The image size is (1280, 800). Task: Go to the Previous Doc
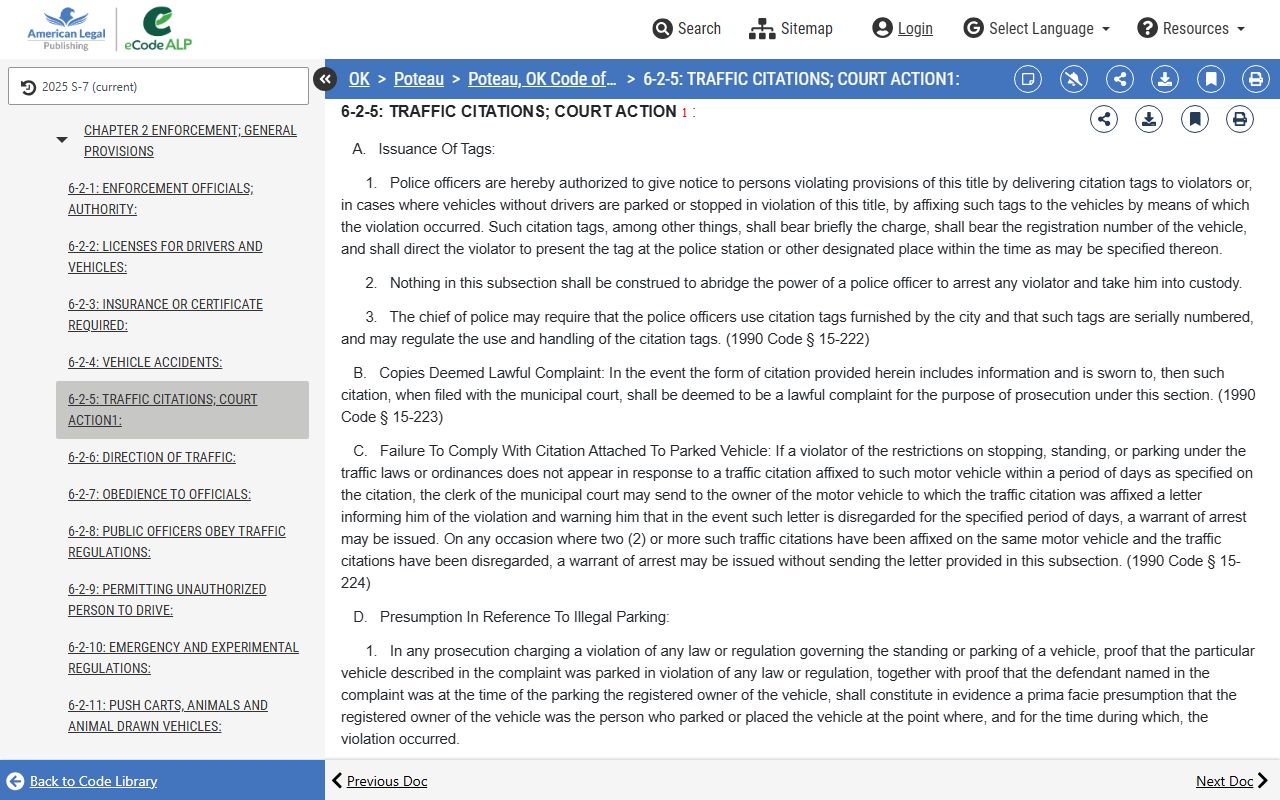pyautogui.click(x=379, y=781)
